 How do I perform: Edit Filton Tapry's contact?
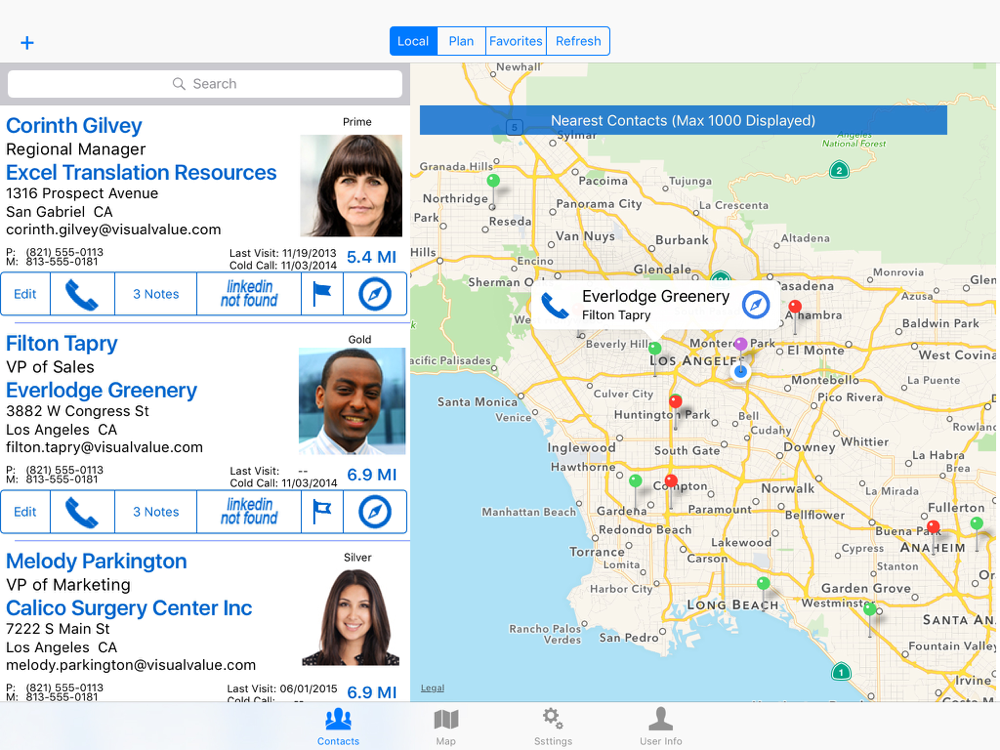tap(26, 511)
